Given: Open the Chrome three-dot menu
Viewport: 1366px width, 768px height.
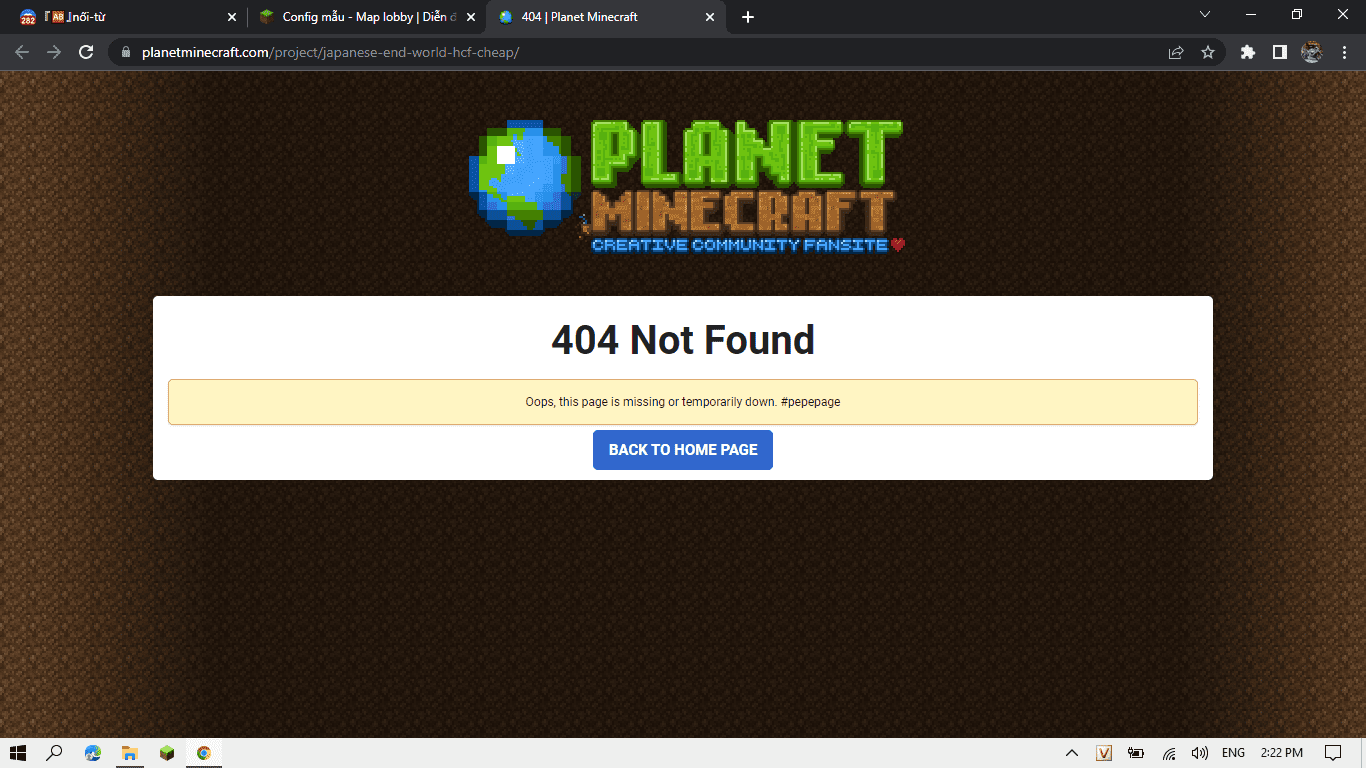Looking at the screenshot, I should pyautogui.click(x=1343, y=52).
